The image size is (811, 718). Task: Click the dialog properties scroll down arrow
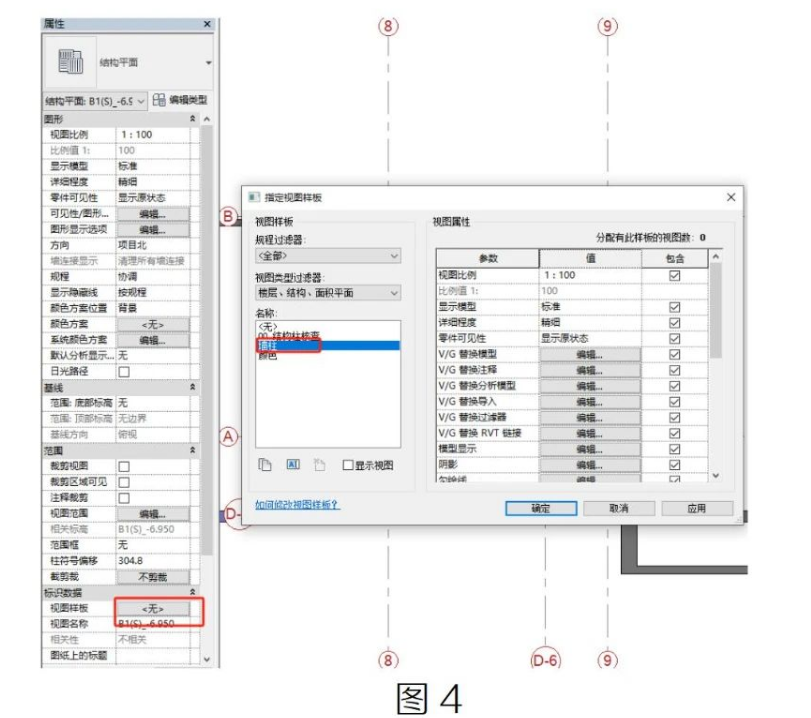click(x=716, y=475)
